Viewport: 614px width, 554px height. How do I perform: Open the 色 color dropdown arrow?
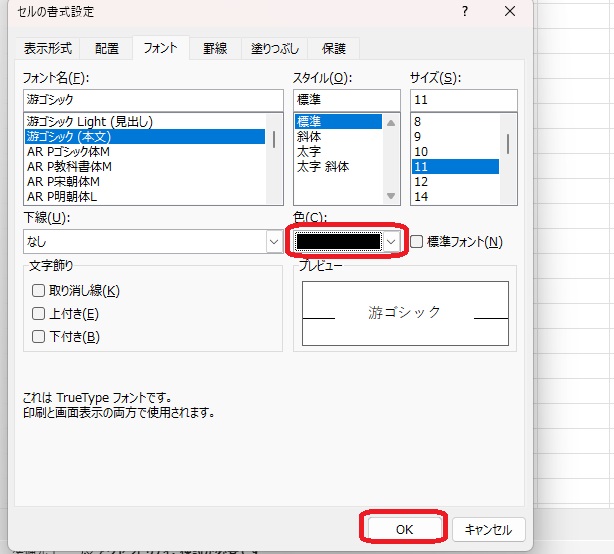click(392, 241)
